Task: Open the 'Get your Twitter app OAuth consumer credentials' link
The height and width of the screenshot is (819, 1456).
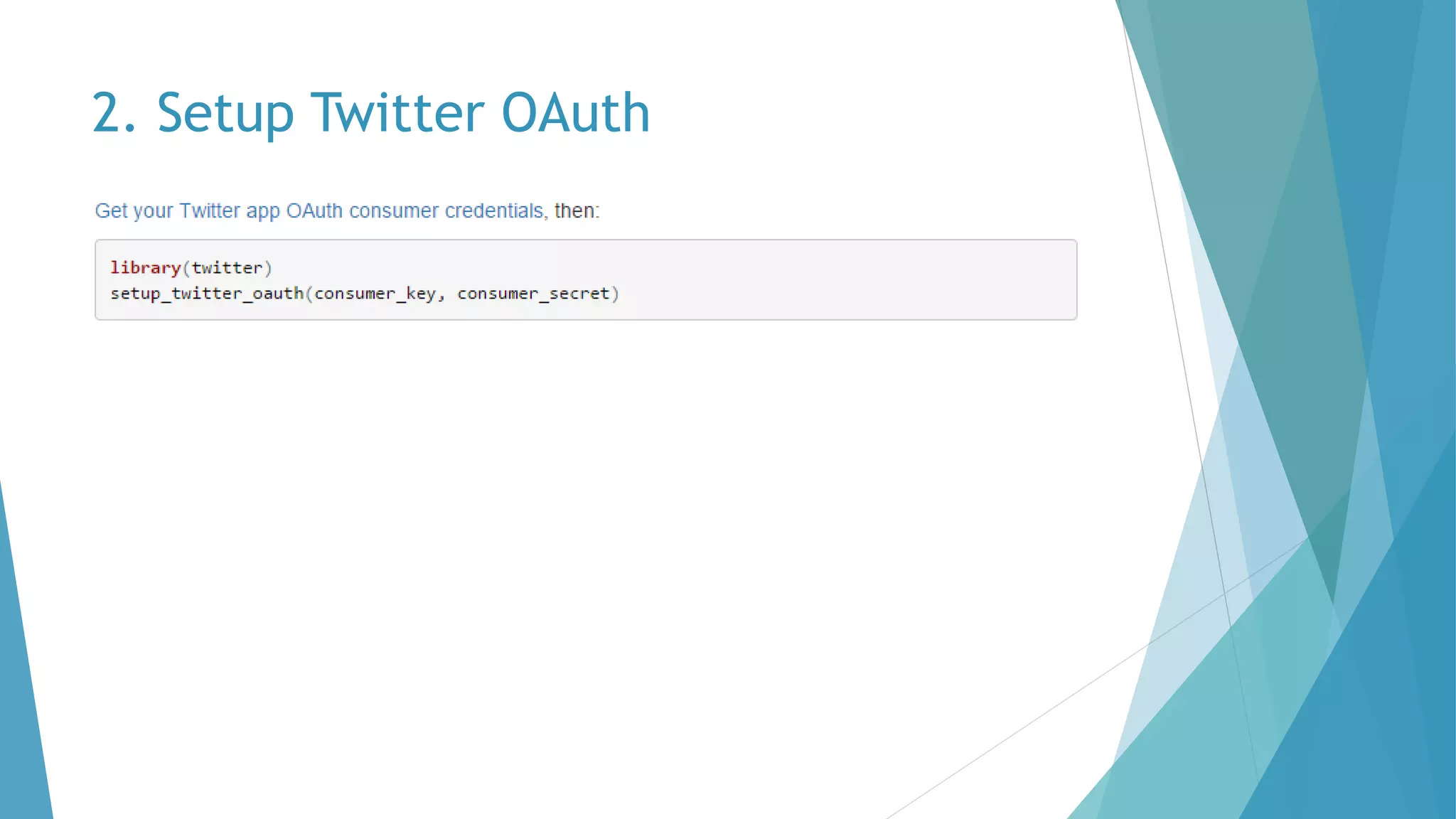Action: point(319,211)
